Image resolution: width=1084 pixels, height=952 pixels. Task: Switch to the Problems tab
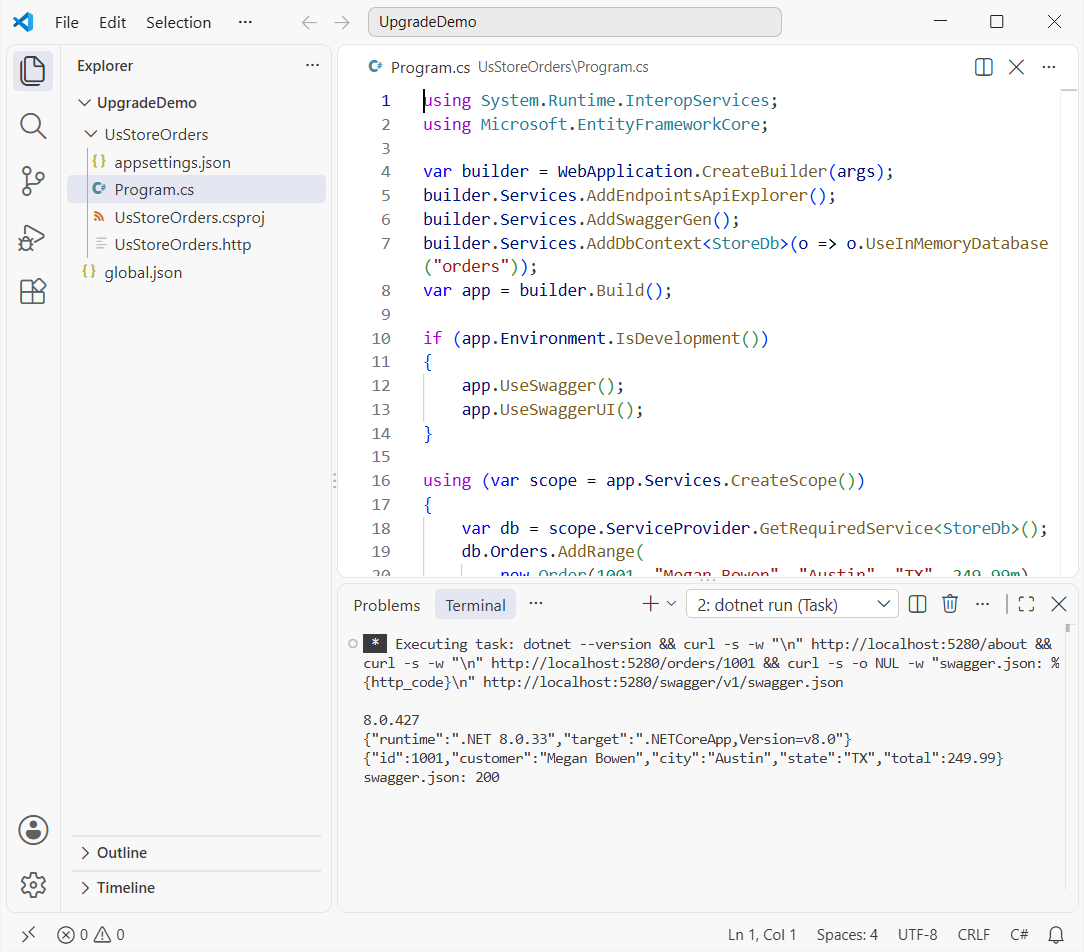(x=386, y=605)
